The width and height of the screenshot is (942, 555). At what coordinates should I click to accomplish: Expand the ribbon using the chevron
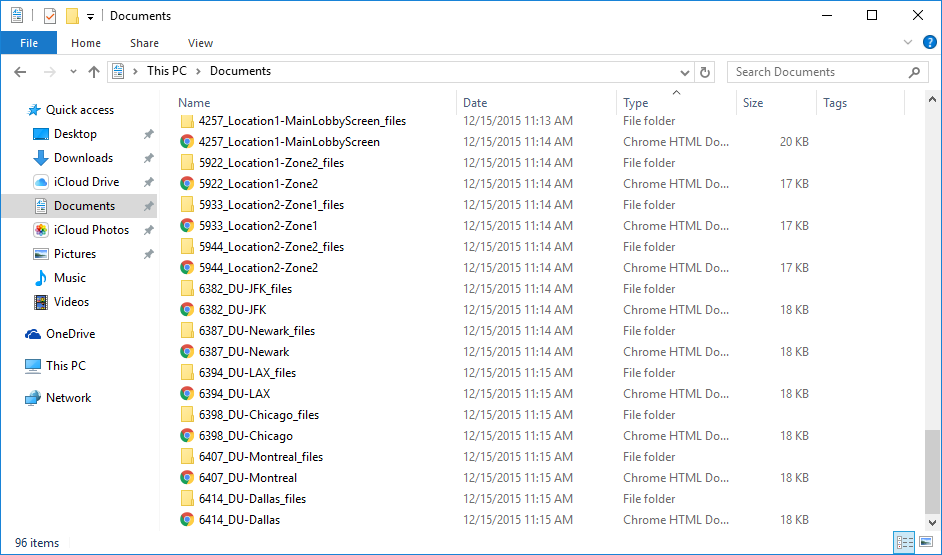point(908,43)
